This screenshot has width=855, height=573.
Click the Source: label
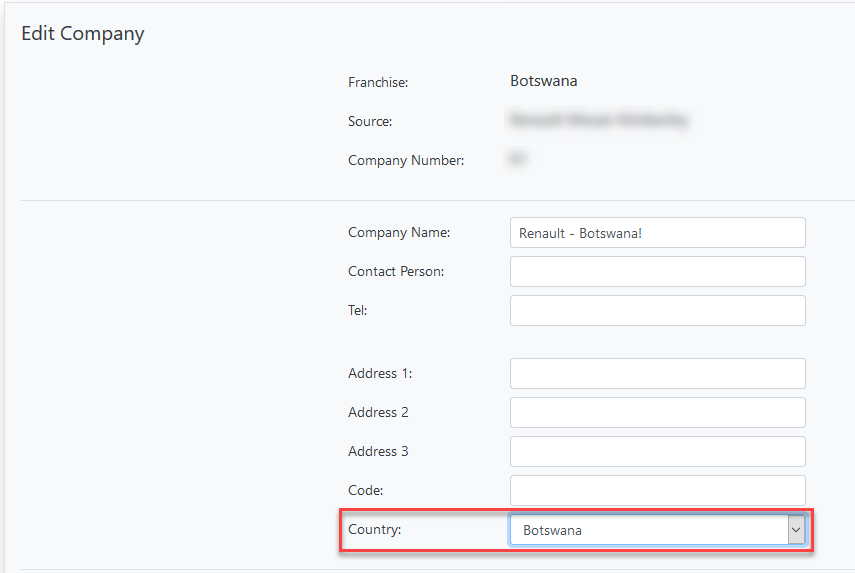(x=370, y=121)
